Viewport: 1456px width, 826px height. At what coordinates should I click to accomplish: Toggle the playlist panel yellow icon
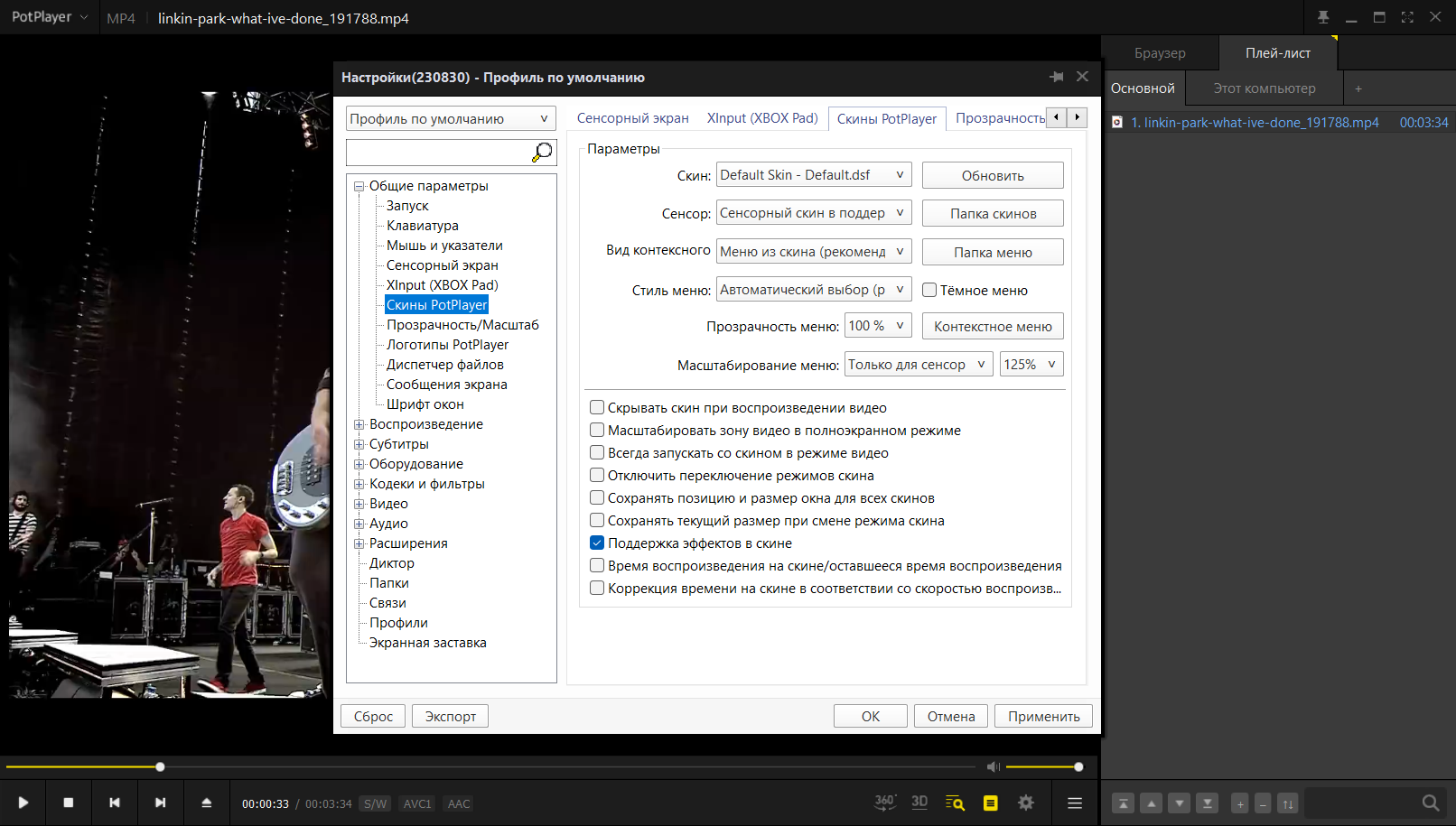[991, 803]
